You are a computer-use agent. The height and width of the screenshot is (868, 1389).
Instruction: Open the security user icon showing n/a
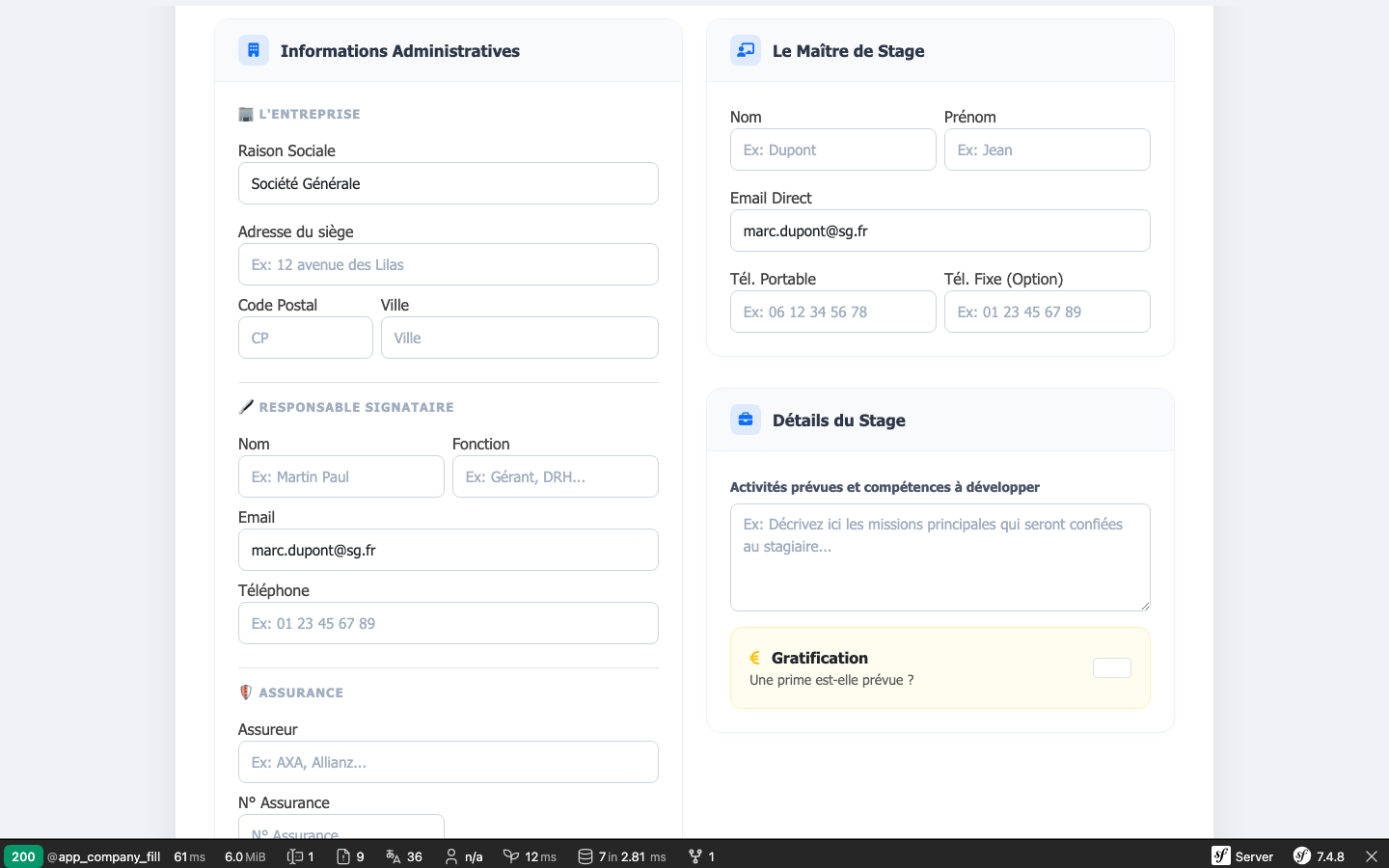pos(464,856)
